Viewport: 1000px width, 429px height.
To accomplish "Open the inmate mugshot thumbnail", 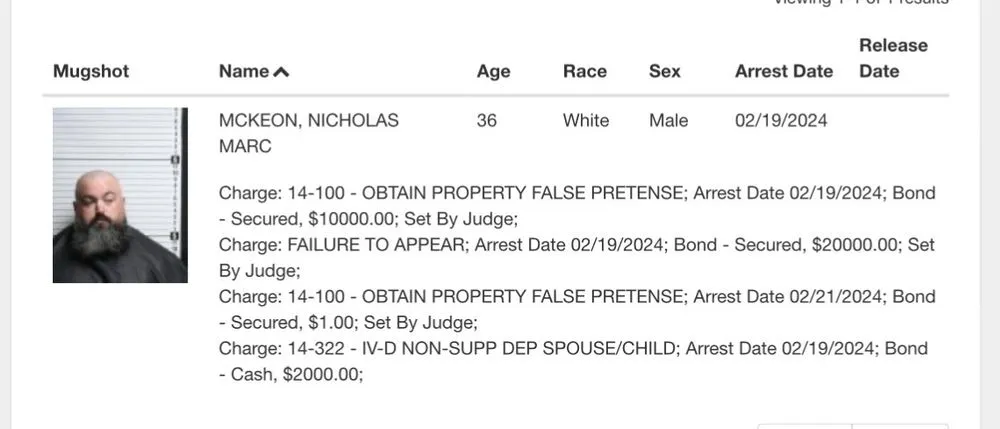I will pos(120,195).
